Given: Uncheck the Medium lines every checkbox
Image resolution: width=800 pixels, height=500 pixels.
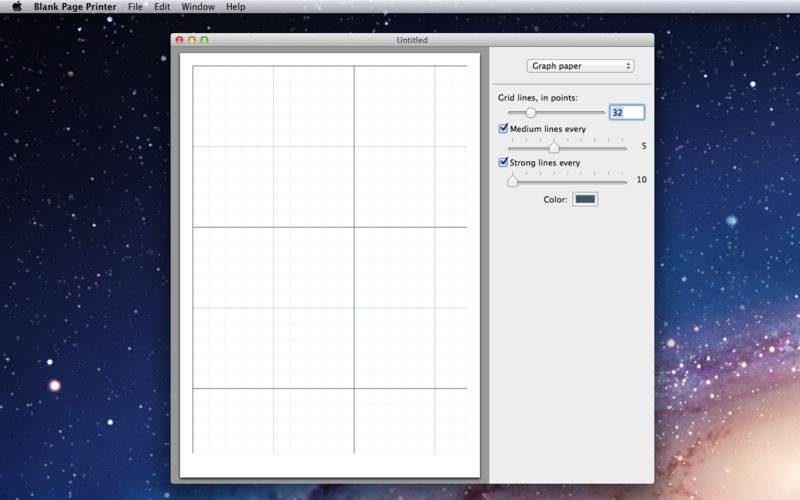Looking at the screenshot, I should [503, 128].
